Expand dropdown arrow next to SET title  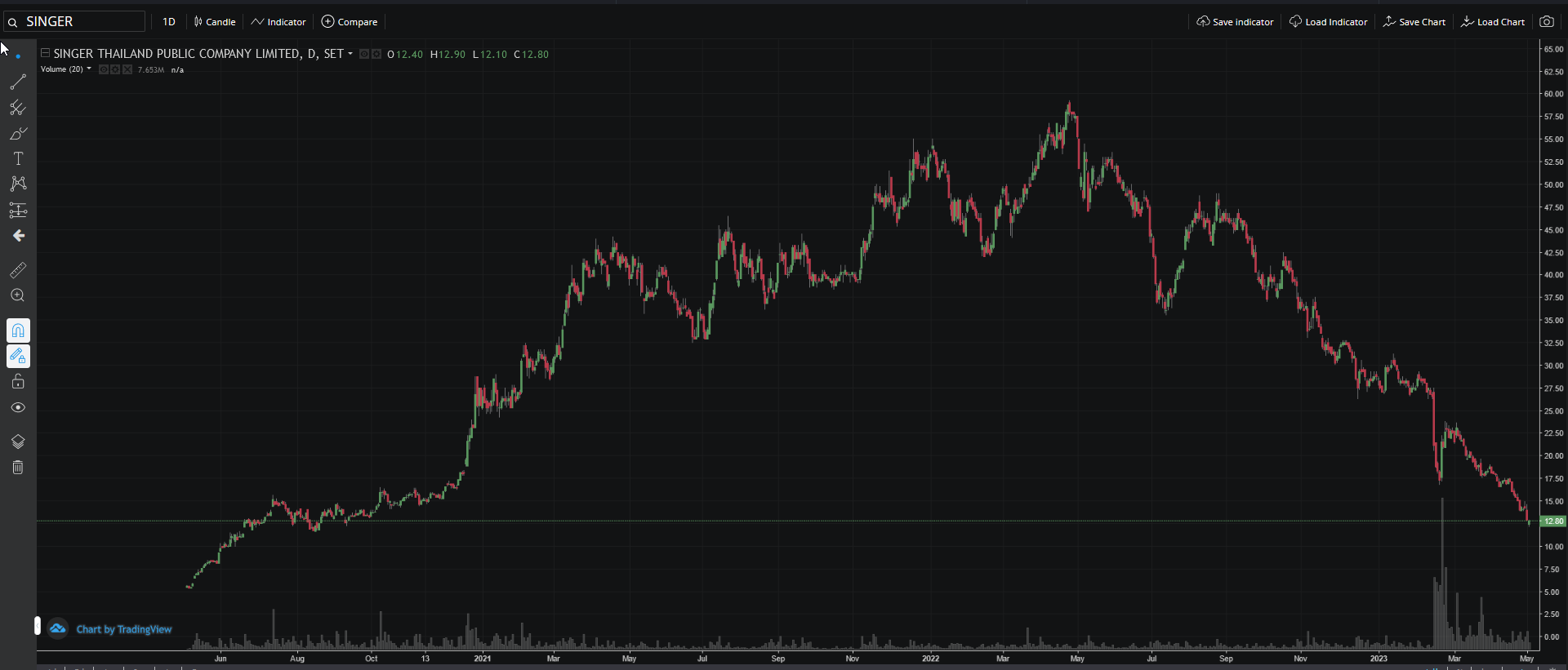[x=350, y=54]
